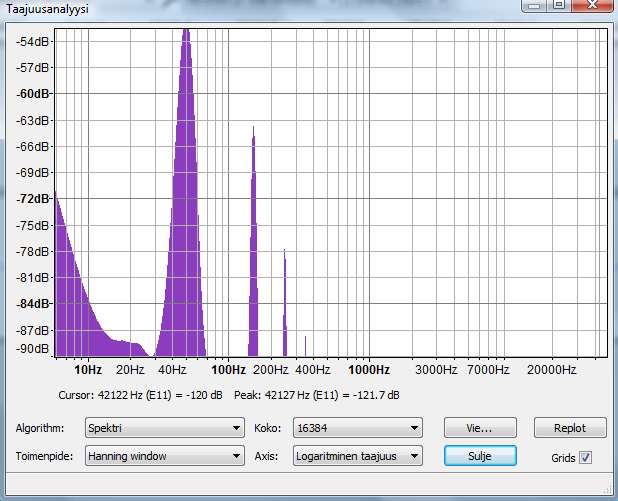Click the 20Hz frequency axis label
This screenshot has width=618, height=501.
(130, 370)
